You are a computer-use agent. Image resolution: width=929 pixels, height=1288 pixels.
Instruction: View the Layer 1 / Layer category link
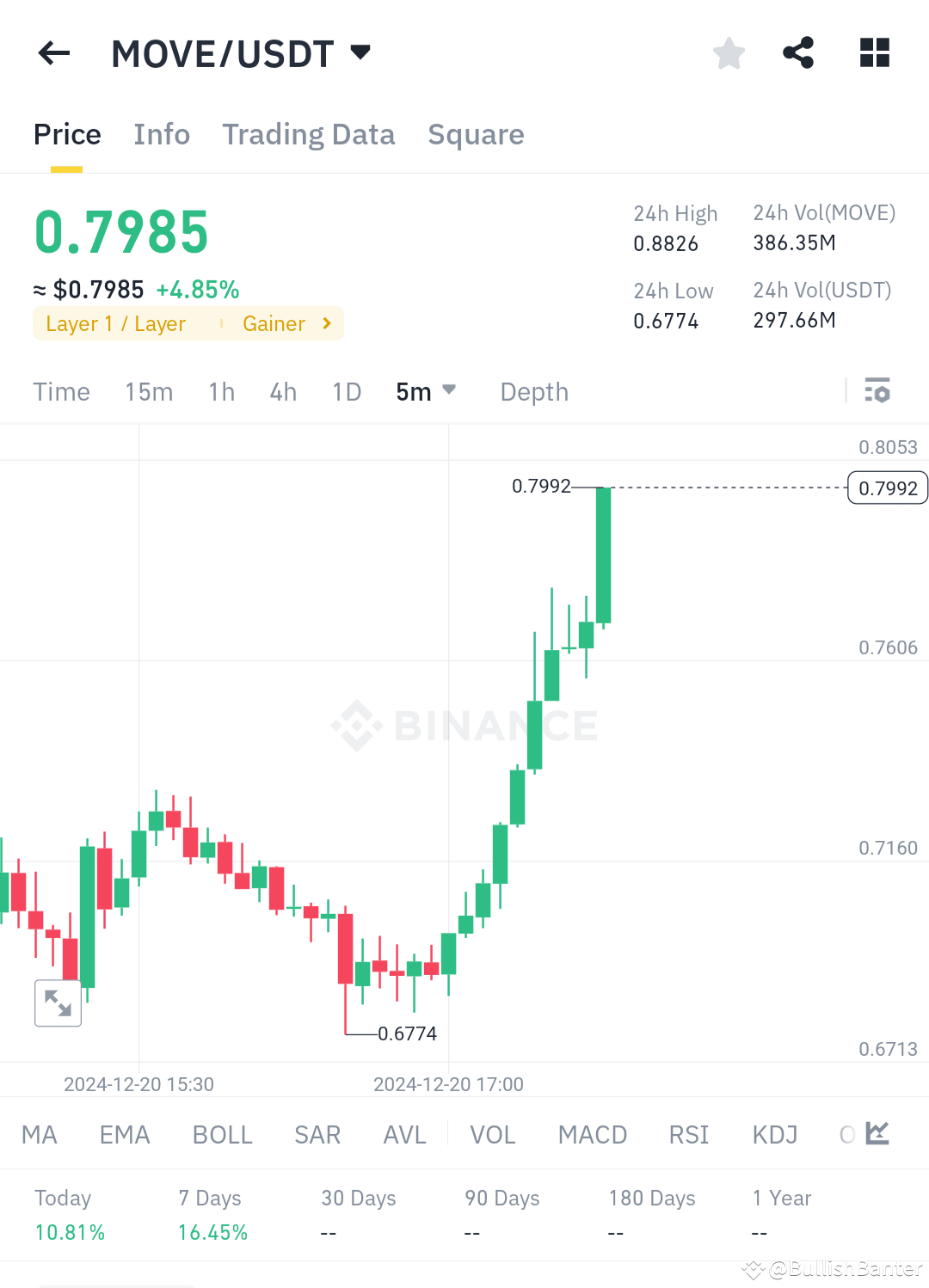115,323
